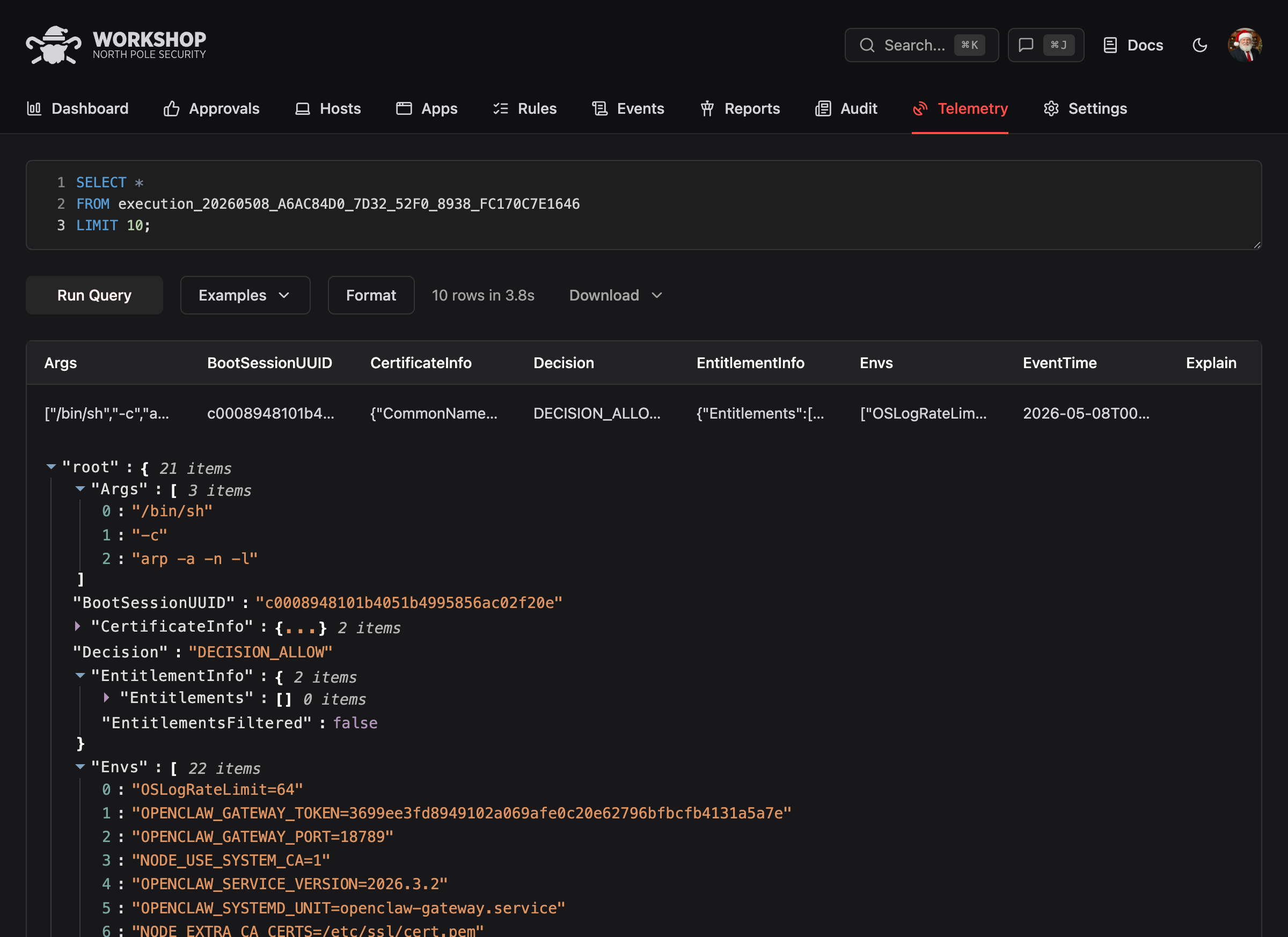The width and height of the screenshot is (1288, 937).
Task: Click the Decision column header
Action: [x=563, y=362]
